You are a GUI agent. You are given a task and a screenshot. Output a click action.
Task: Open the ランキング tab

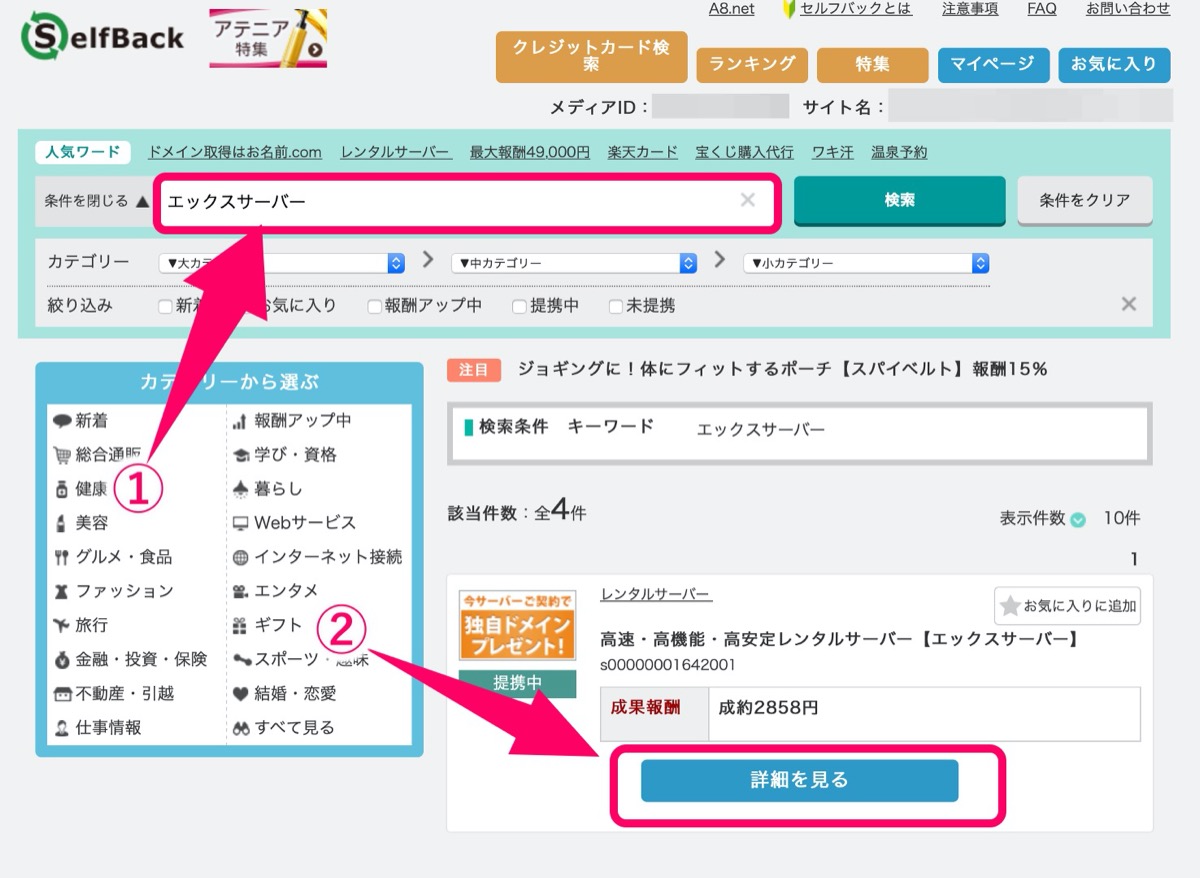pyautogui.click(x=752, y=64)
